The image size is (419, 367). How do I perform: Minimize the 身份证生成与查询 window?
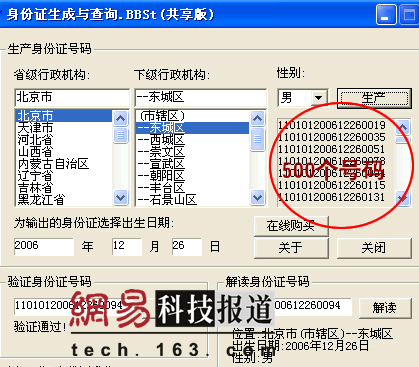click(386, 14)
